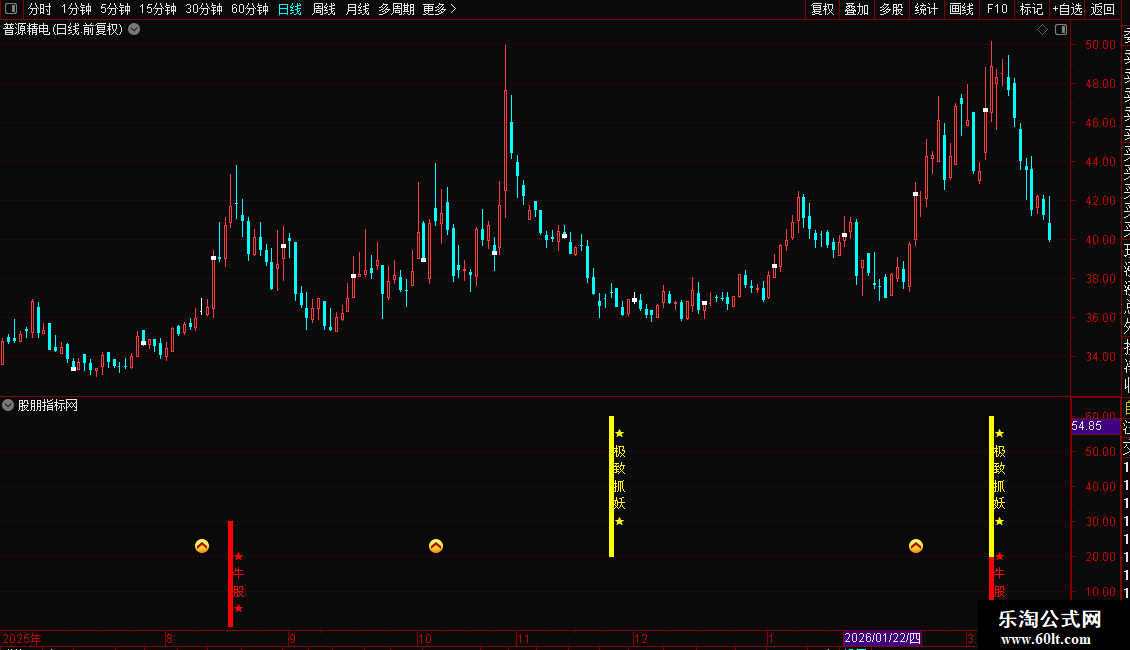Click the 标记 mark button
1130x650 pixels.
pos(1031,9)
